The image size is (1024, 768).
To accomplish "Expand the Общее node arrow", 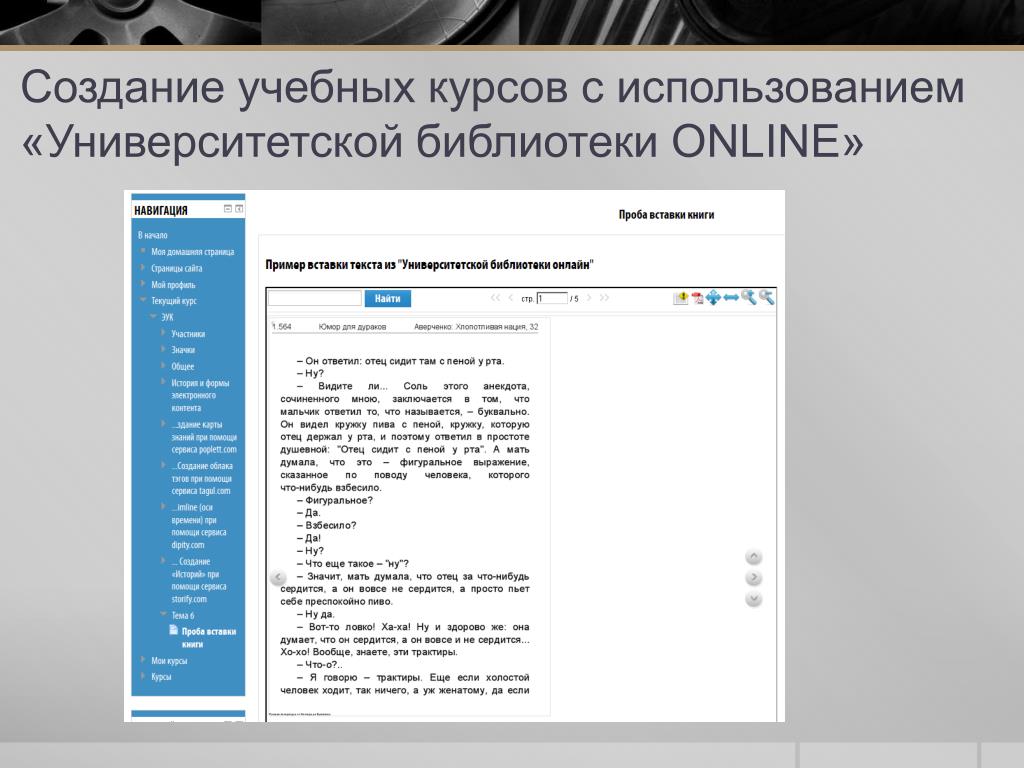I will pyautogui.click(x=163, y=365).
